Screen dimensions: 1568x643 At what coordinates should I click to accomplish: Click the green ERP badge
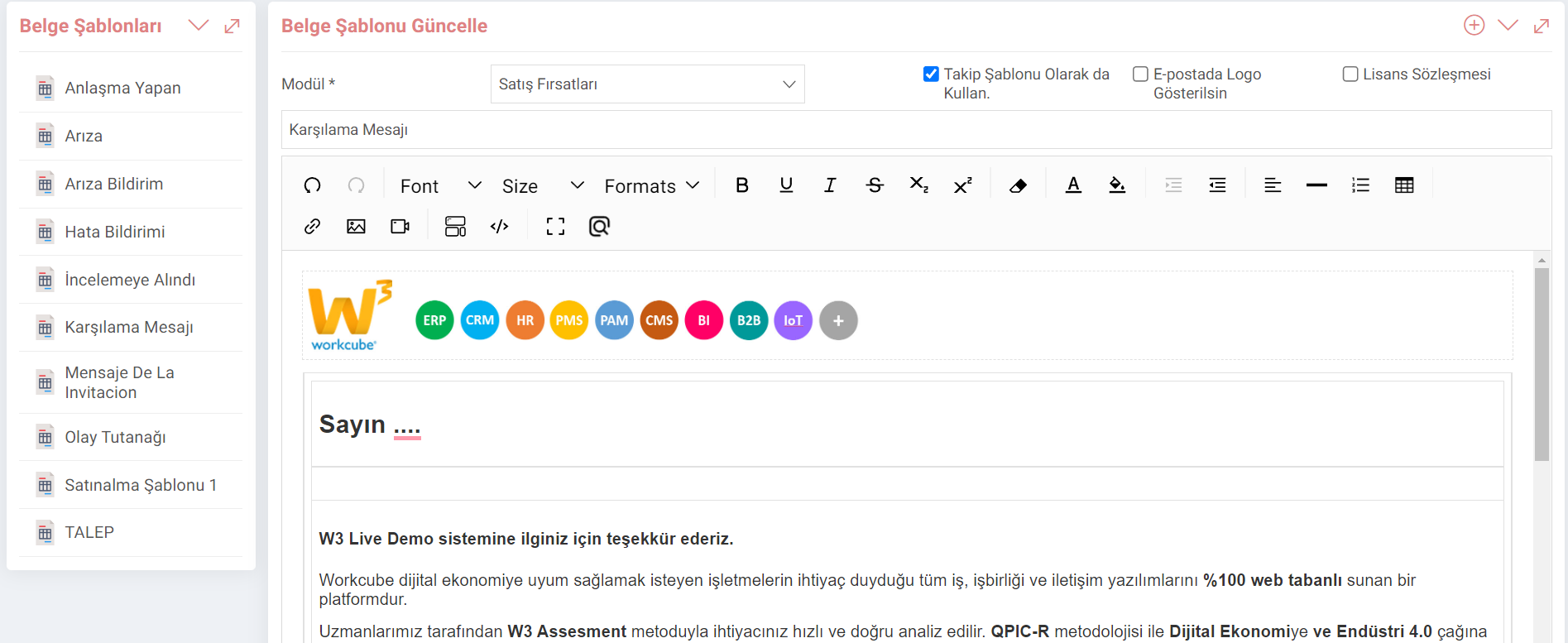(x=434, y=320)
